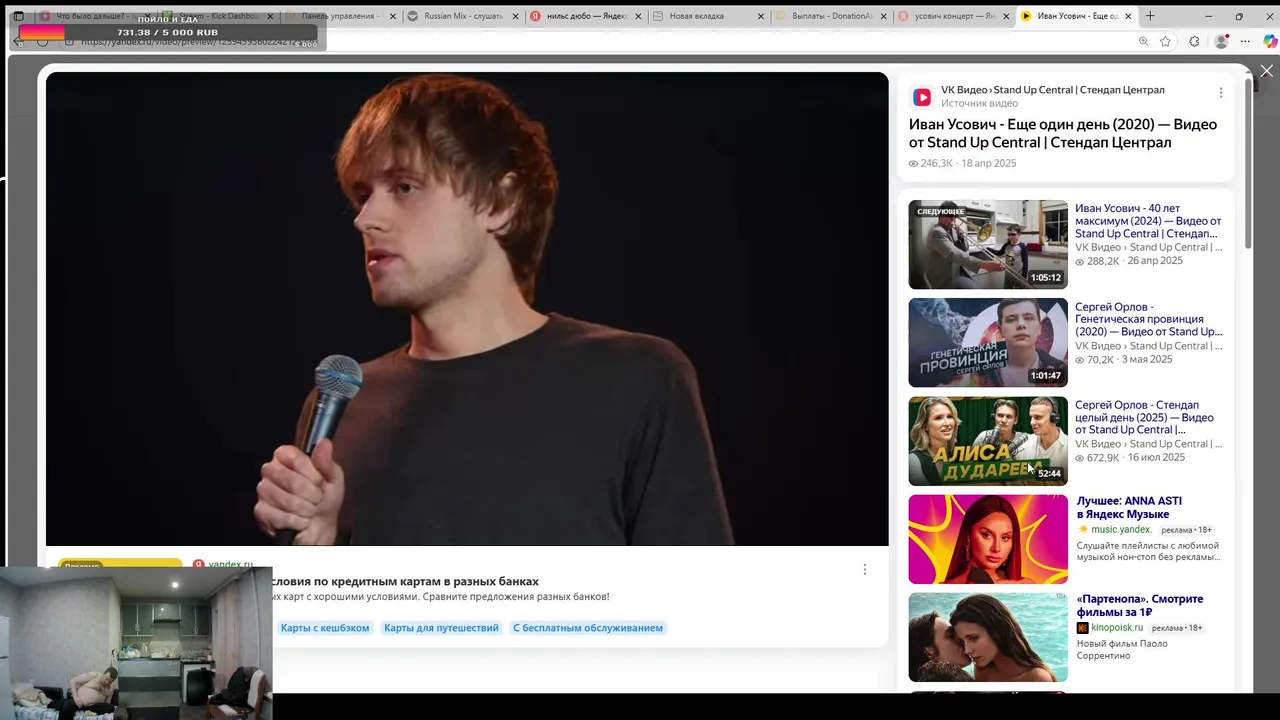Click the VK Video logo icon
The height and width of the screenshot is (720, 1280).
click(x=922, y=97)
